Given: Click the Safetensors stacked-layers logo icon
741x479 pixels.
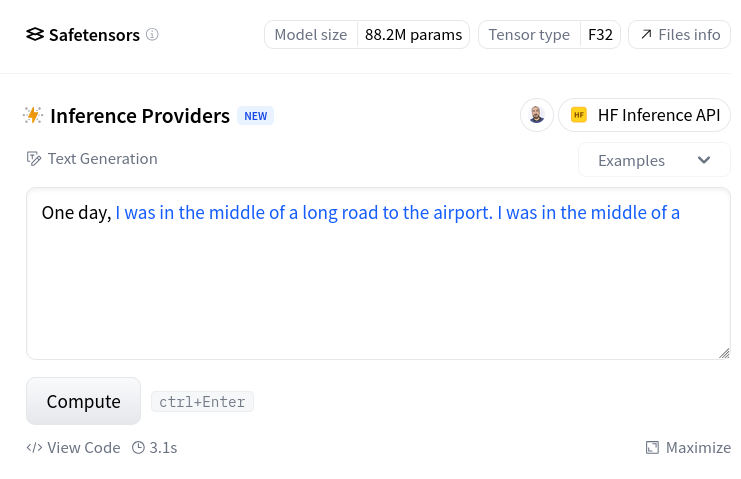Looking at the screenshot, I should point(35,35).
